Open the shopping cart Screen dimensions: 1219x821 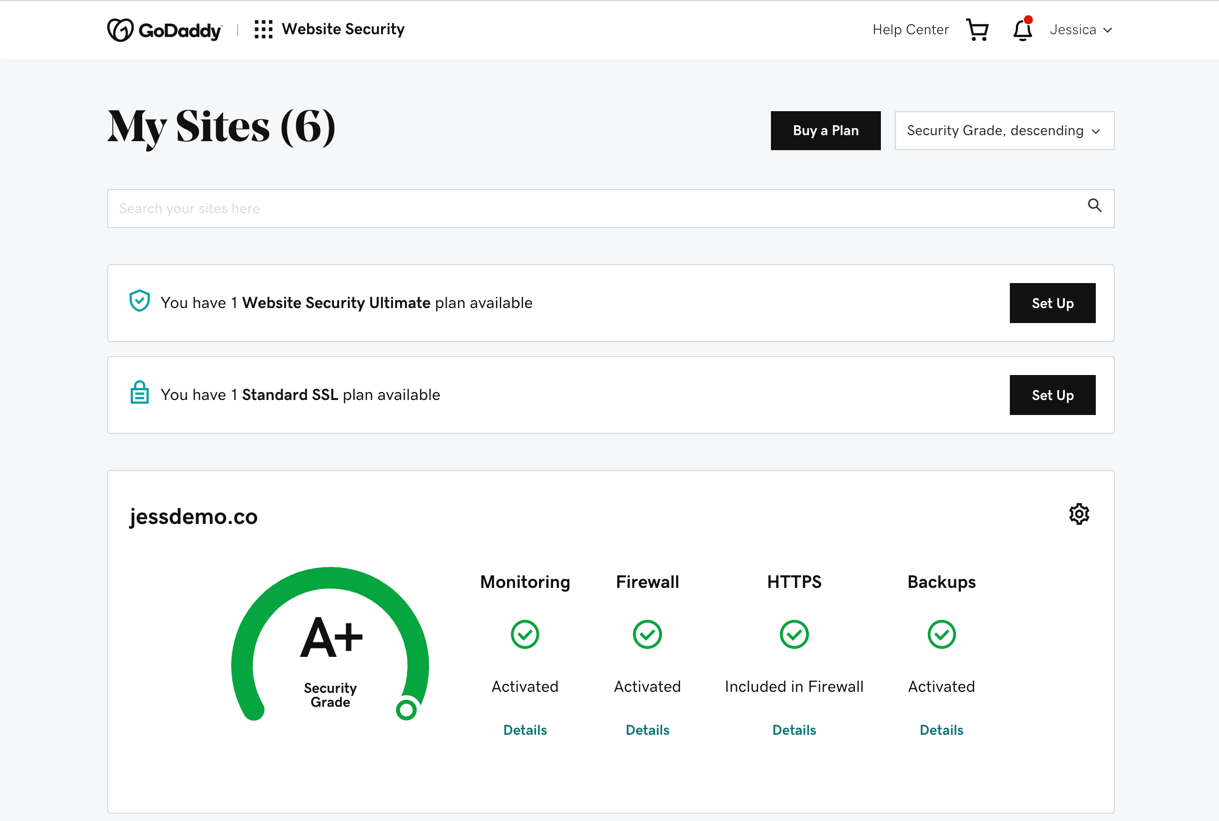[977, 30]
